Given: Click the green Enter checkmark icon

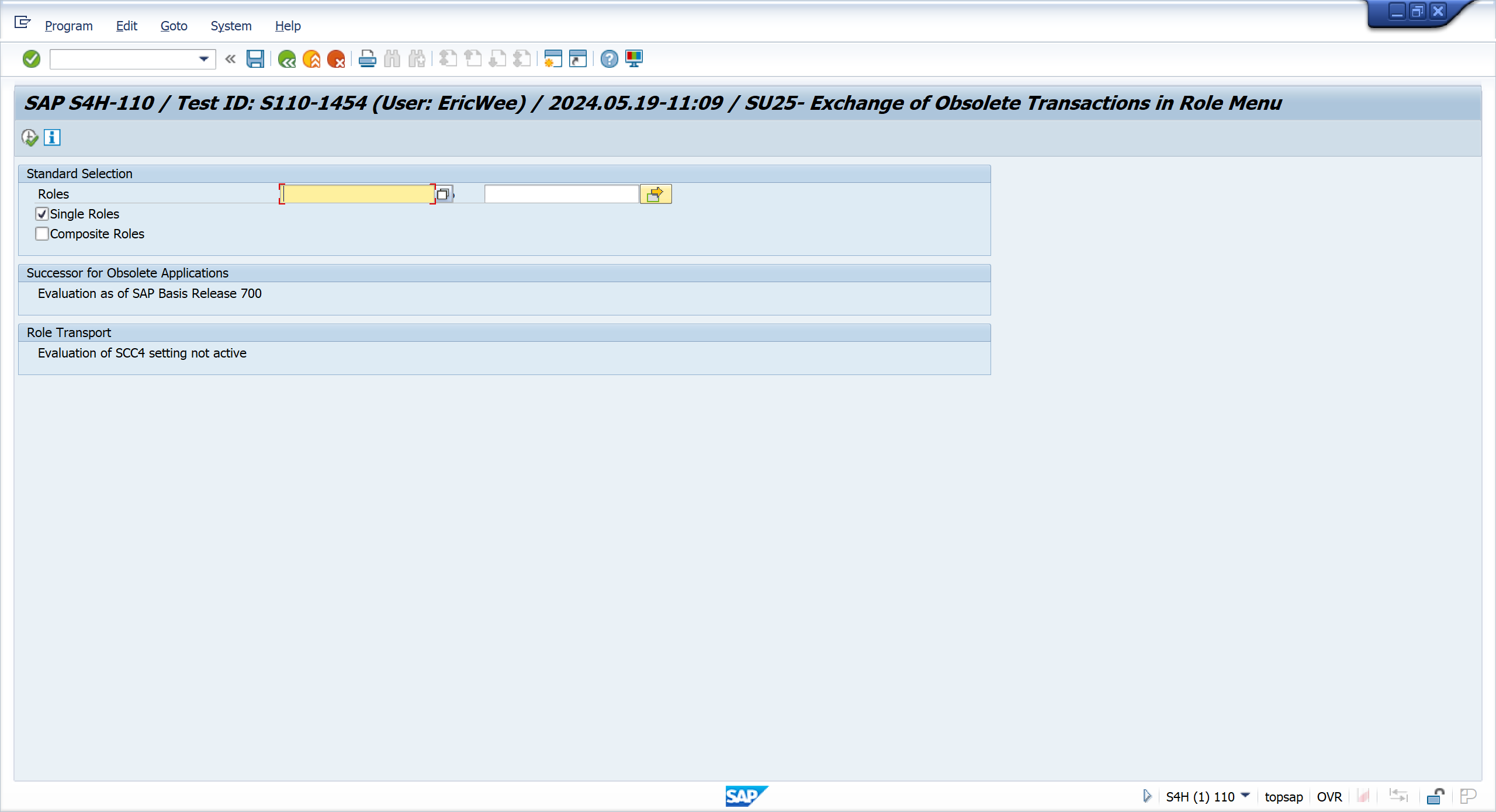Looking at the screenshot, I should pyautogui.click(x=31, y=59).
